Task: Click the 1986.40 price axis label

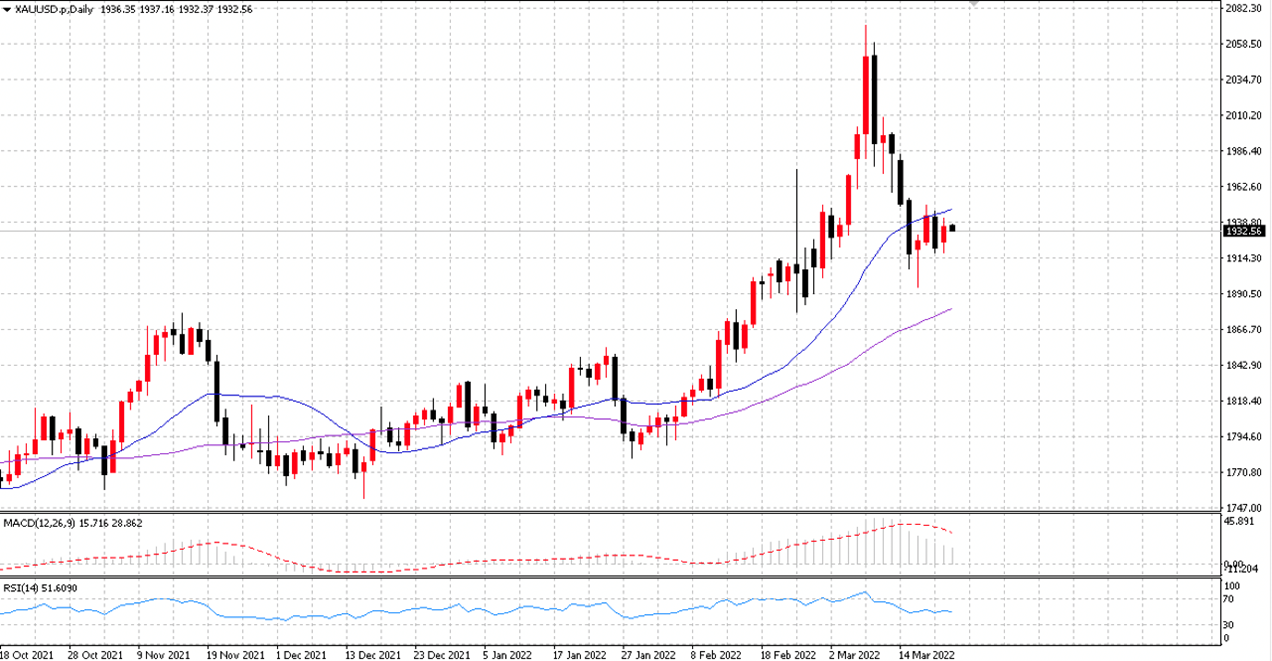Action: 1243,152
